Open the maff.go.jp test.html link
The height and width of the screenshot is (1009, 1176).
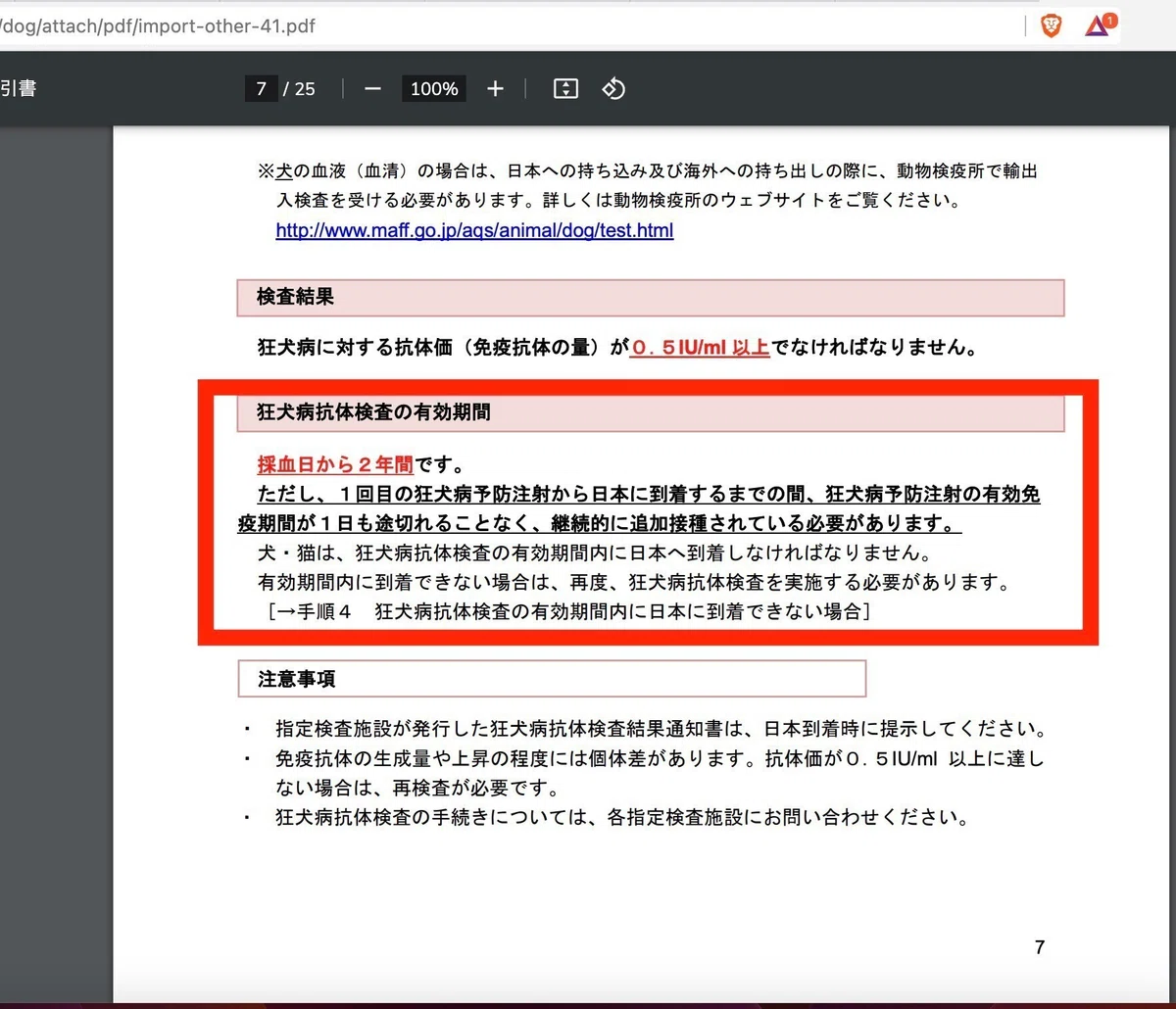[474, 231]
